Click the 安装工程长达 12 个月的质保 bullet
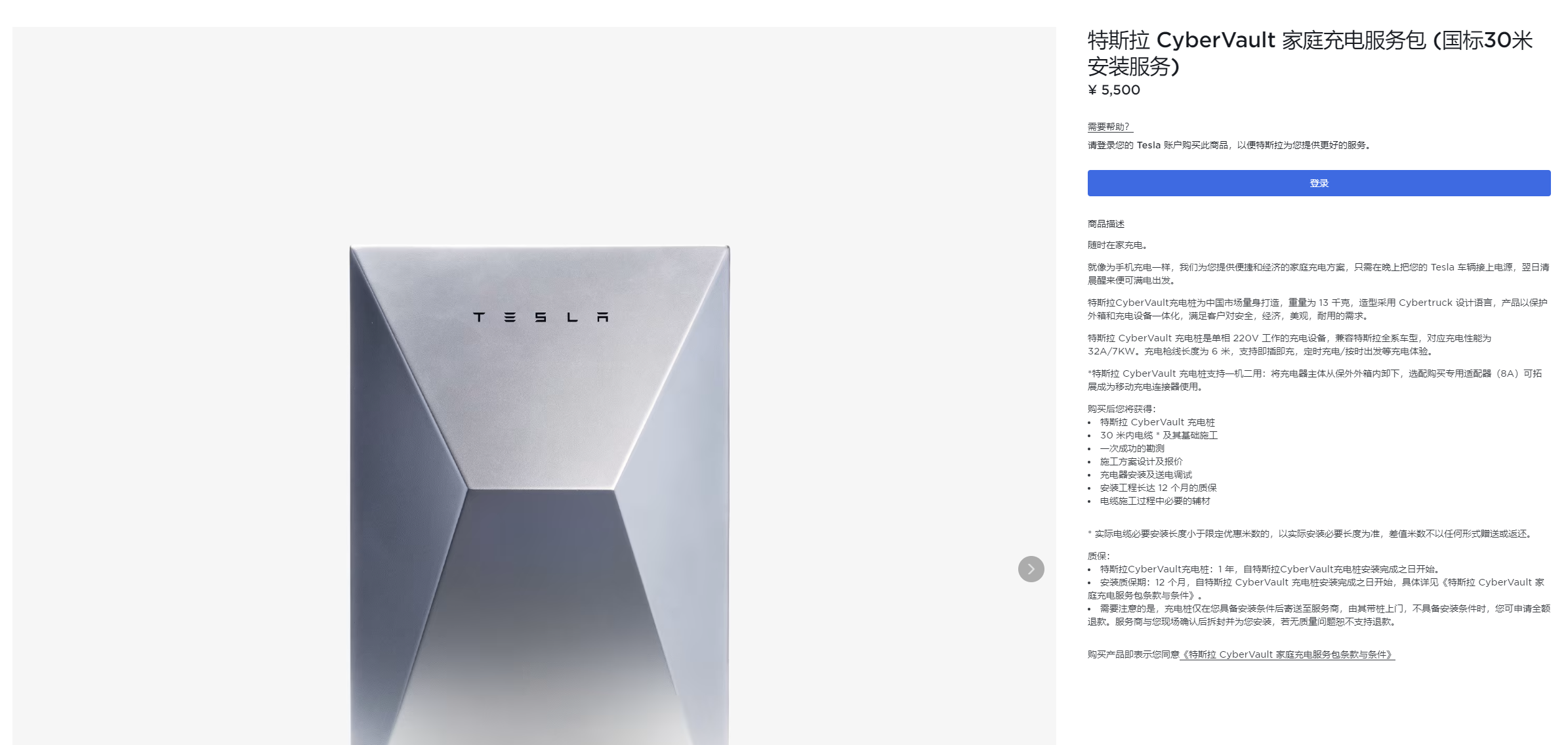The image size is (1568, 745). coord(1159,488)
